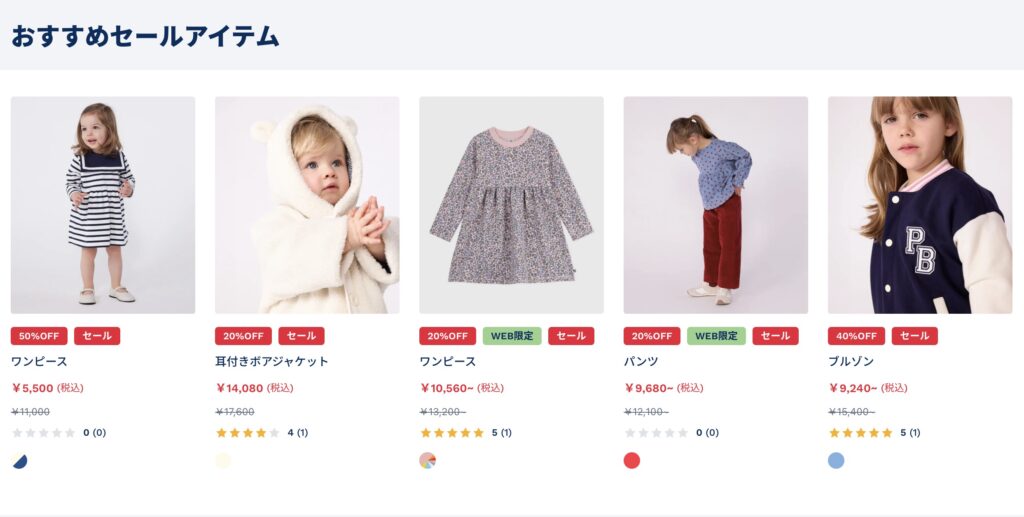The image size is (1024, 517).
Task: Select the multicolor floral swatch
Action: [427, 461]
